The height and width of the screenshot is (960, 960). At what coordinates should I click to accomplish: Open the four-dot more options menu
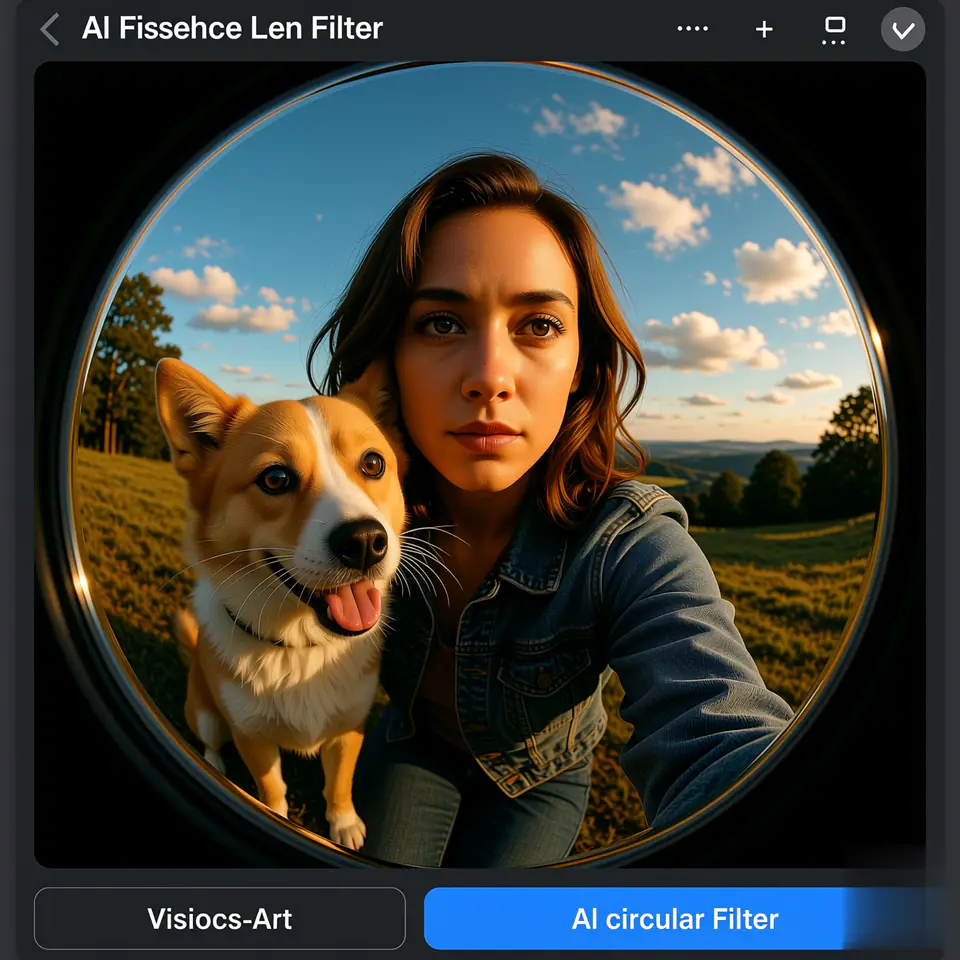(692, 29)
